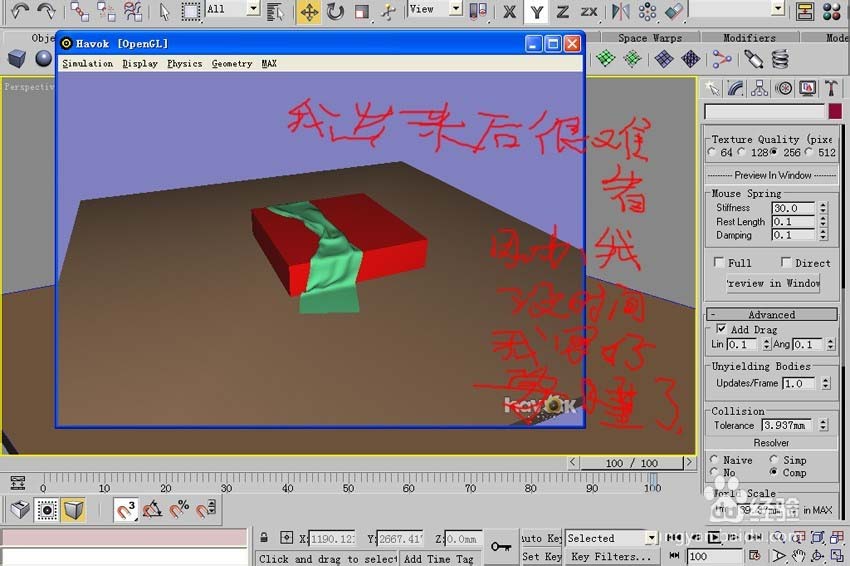Open the Physics menu in Havok window
Image resolution: width=850 pixels, height=566 pixels.
coord(184,63)
